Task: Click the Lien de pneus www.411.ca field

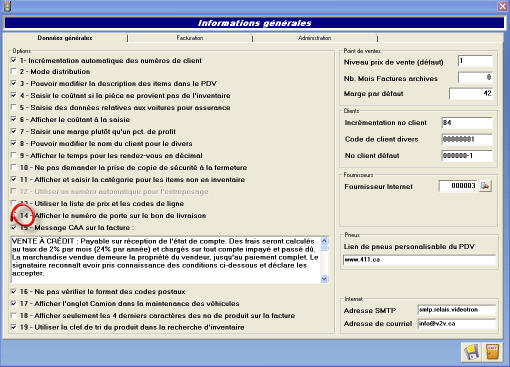Action: pyautogui.click(x=419, y=260)
